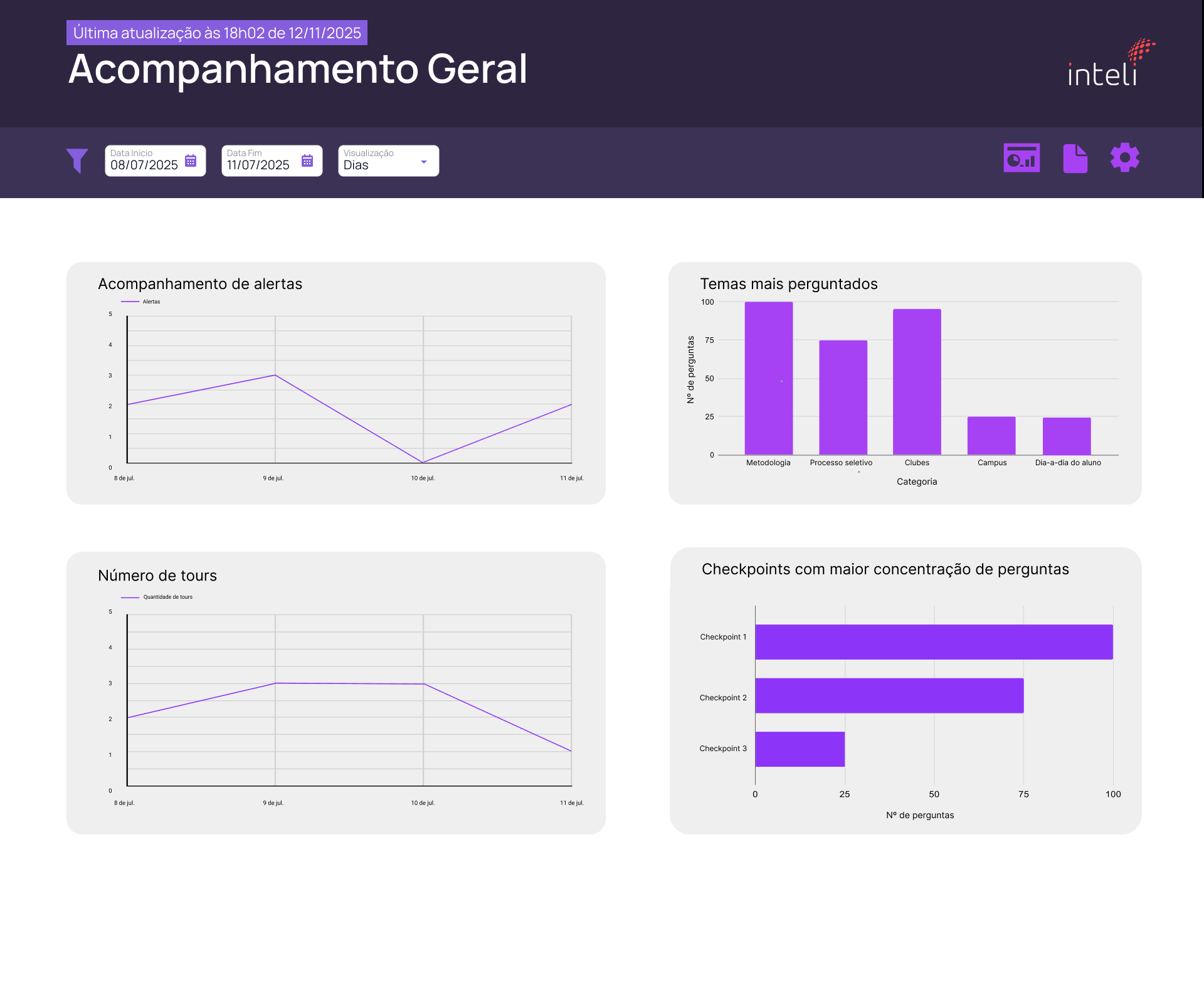This screenshot has height=995, width=1204.
Task: Click the Campus bar in the chart
Action: coord(991,436)
